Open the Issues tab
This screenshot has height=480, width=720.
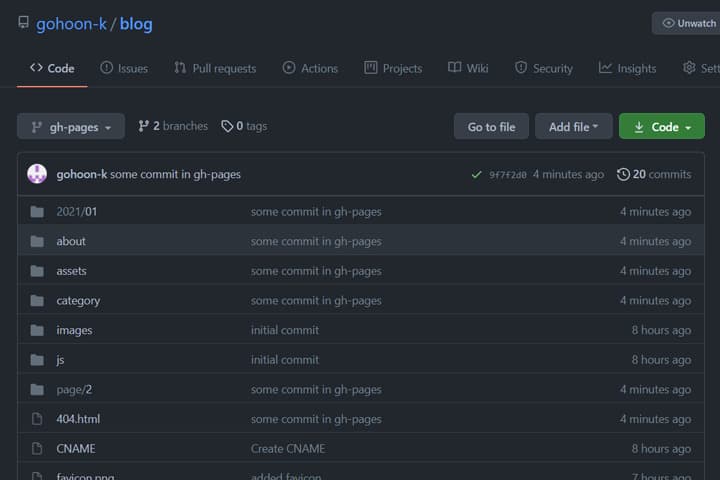point(124,68)
